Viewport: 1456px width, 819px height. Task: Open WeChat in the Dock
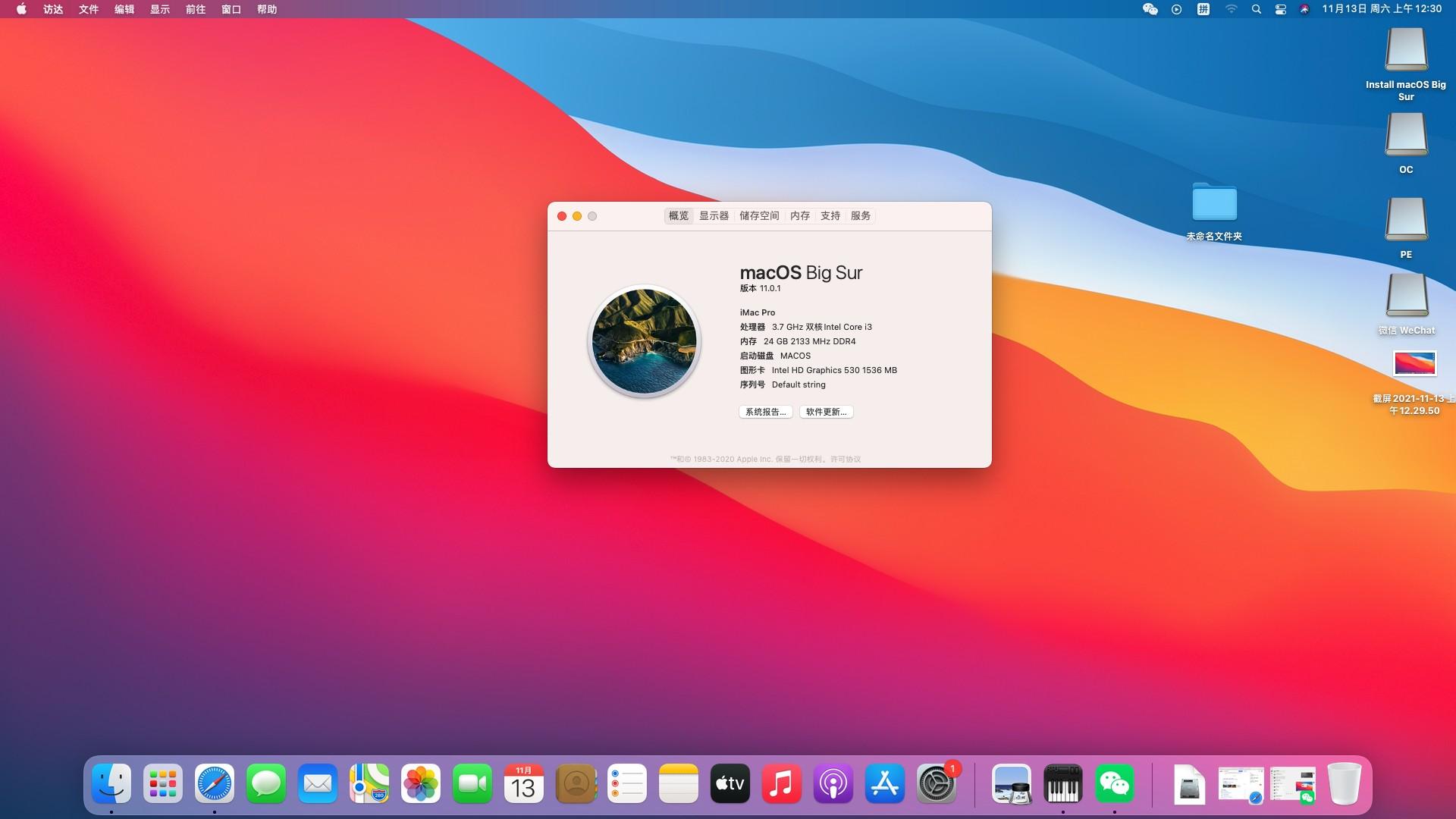point(1115,783)
